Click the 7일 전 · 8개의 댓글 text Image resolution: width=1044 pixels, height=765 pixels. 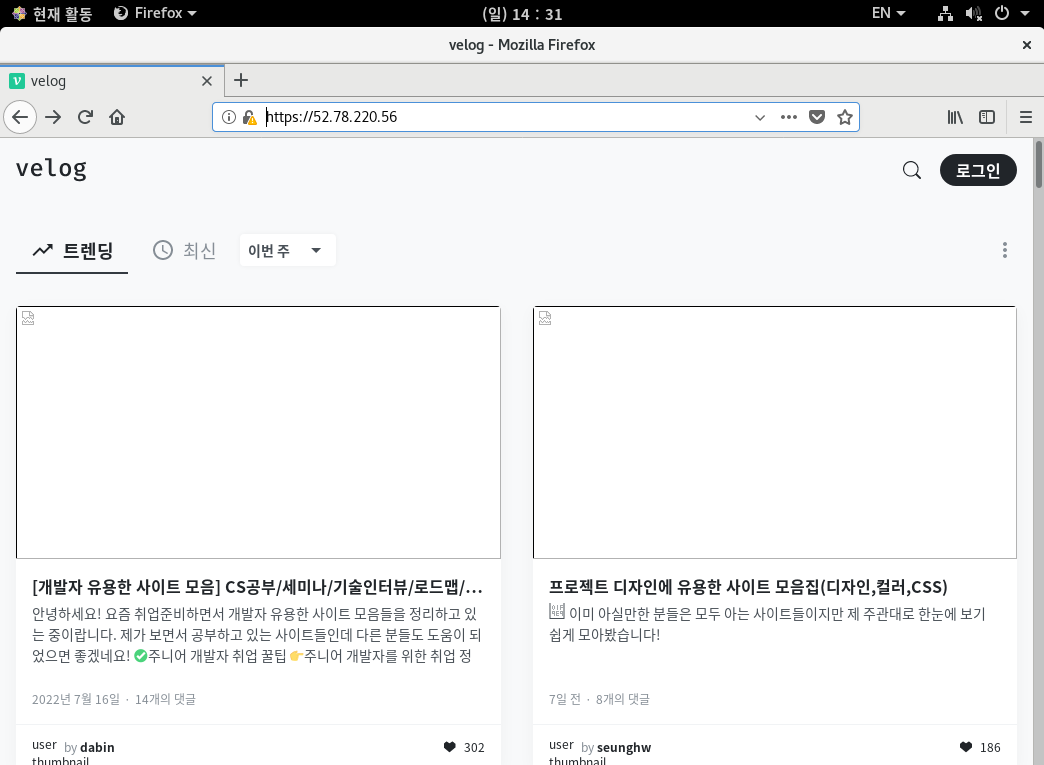click(x=599, y=699)
